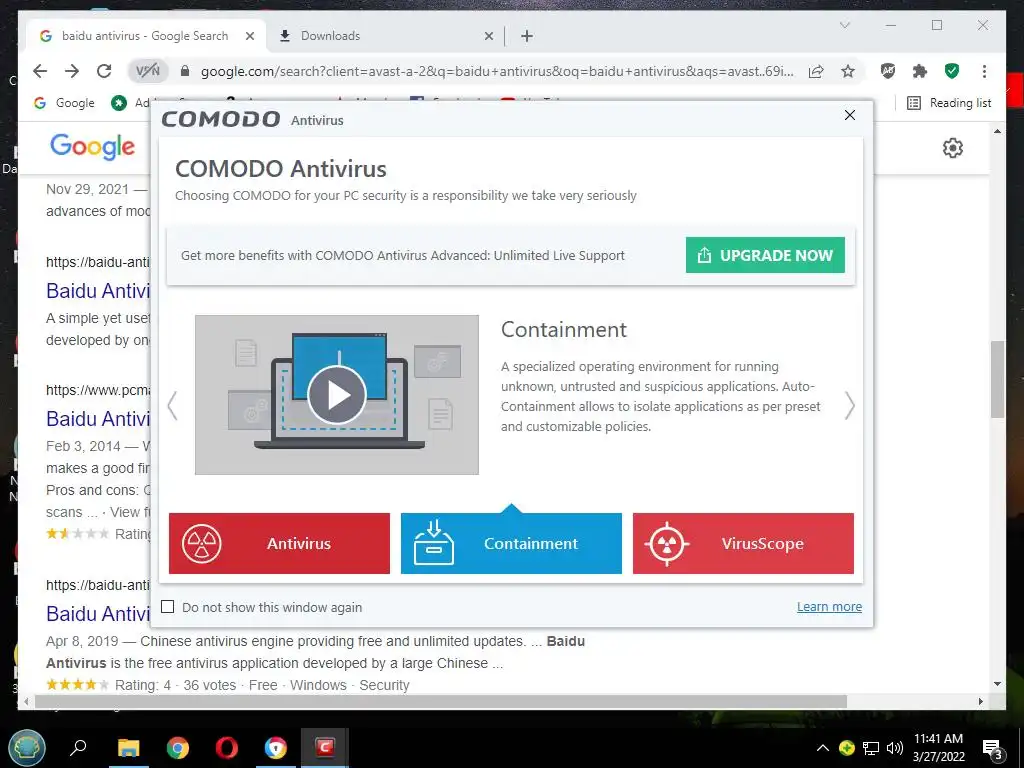Click the green shield extension icon
The height and width of the screenshot is (768, 1024).
[x=952, y=71]
